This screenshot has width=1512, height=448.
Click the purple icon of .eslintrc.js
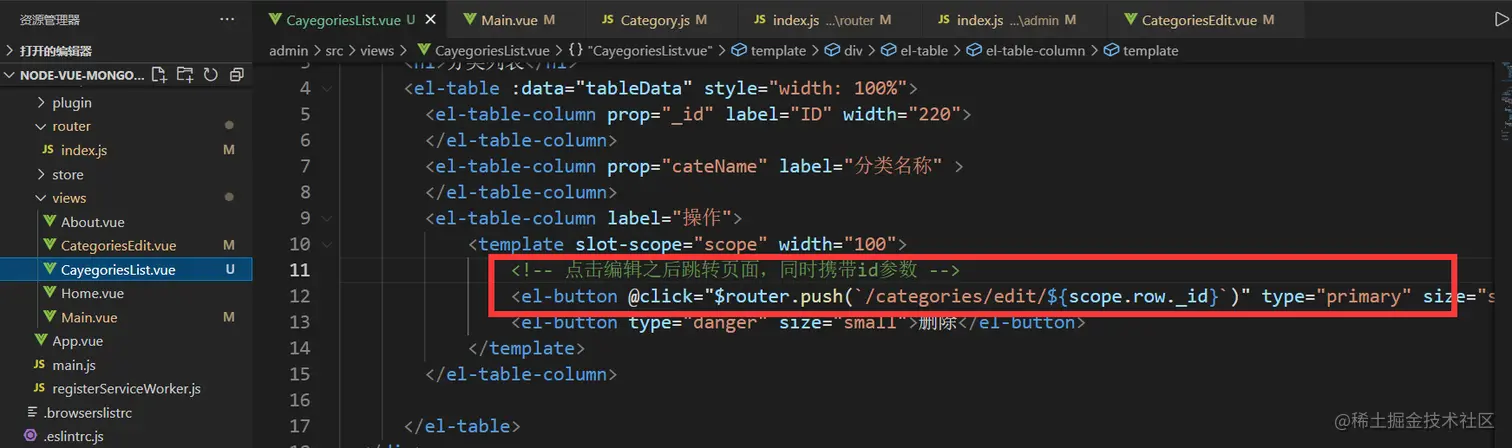30,436
